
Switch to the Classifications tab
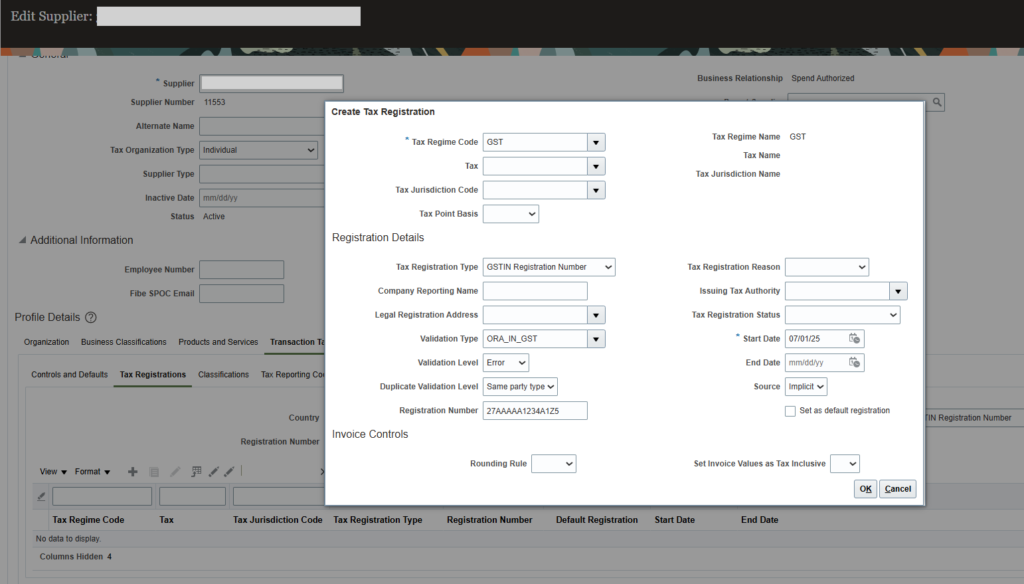[x=223, y=375]
